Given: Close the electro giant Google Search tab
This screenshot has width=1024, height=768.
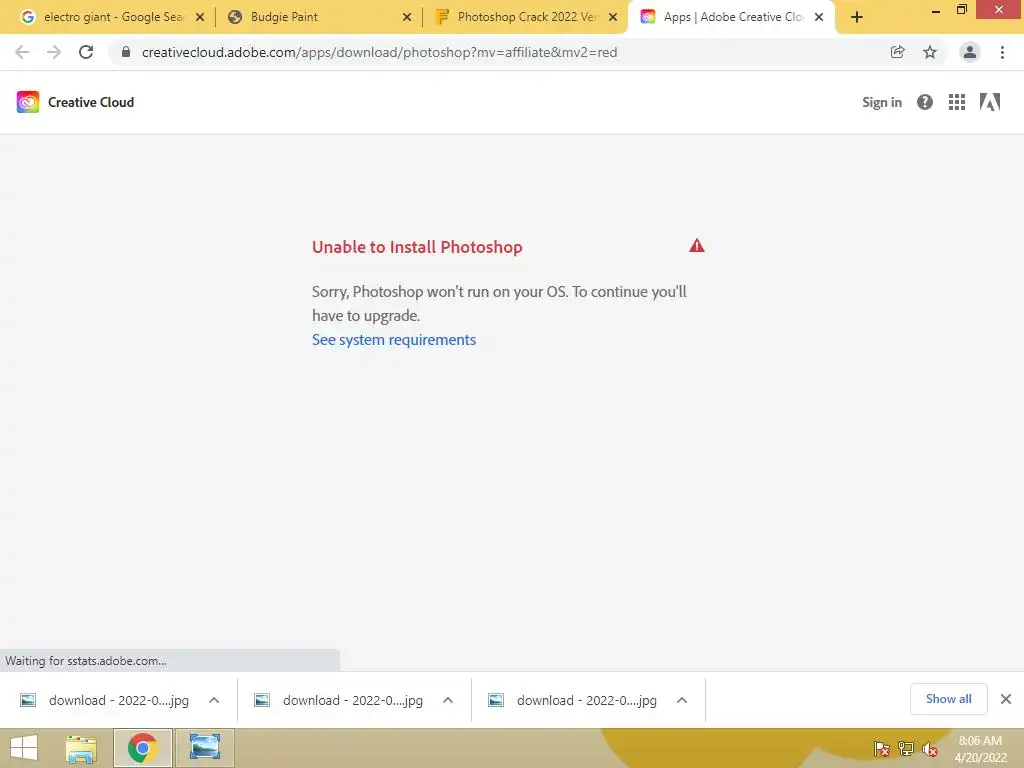Looking at the screenshot, I should 200,17.
